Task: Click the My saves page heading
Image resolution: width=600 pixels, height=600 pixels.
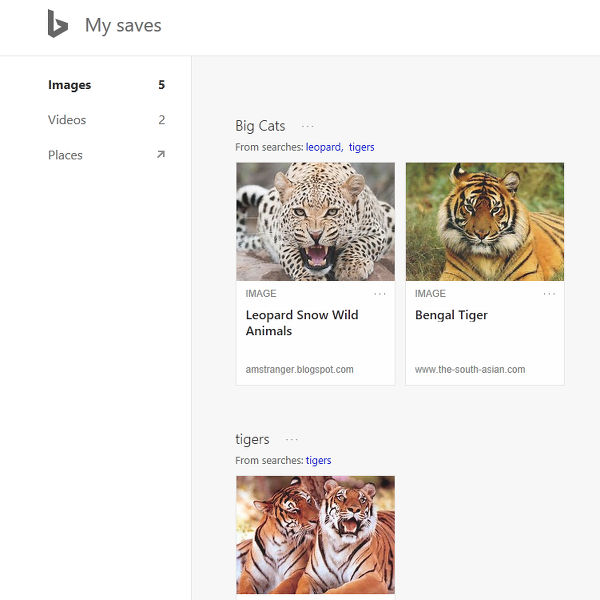Action: click(x=123, y=26)
